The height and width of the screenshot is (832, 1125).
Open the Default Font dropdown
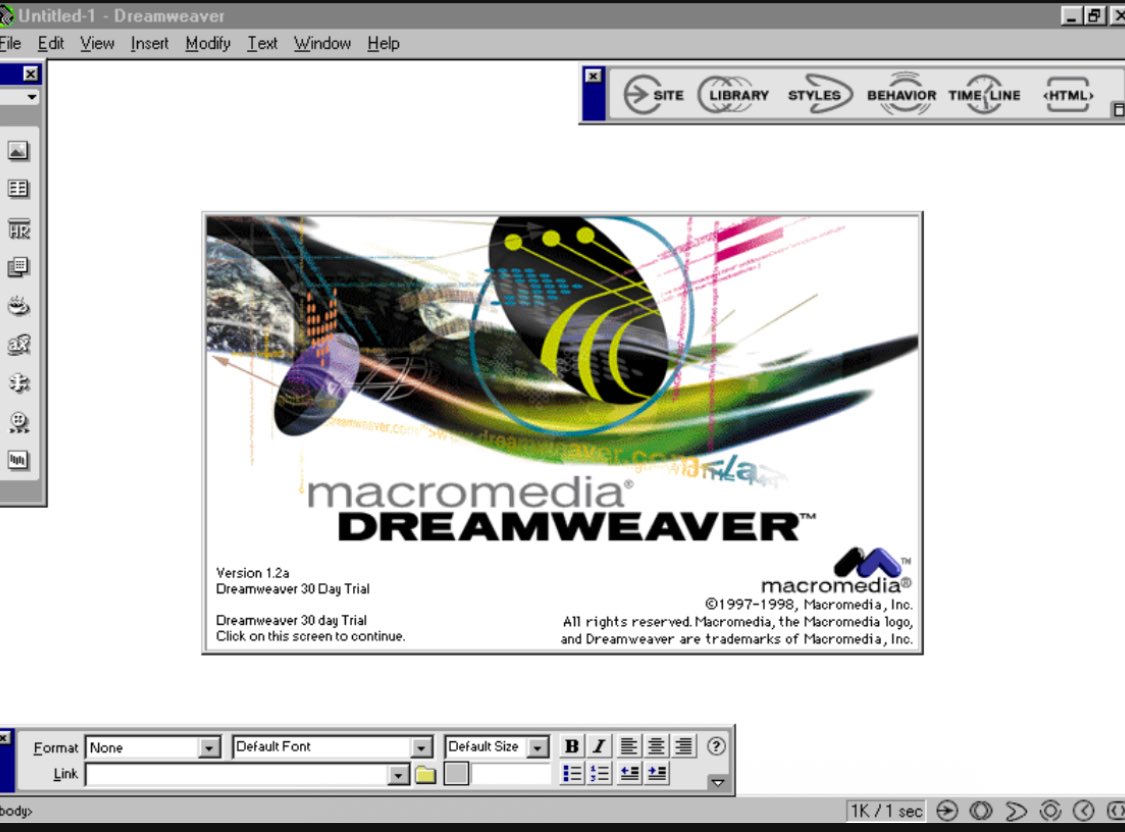[422, 747]
